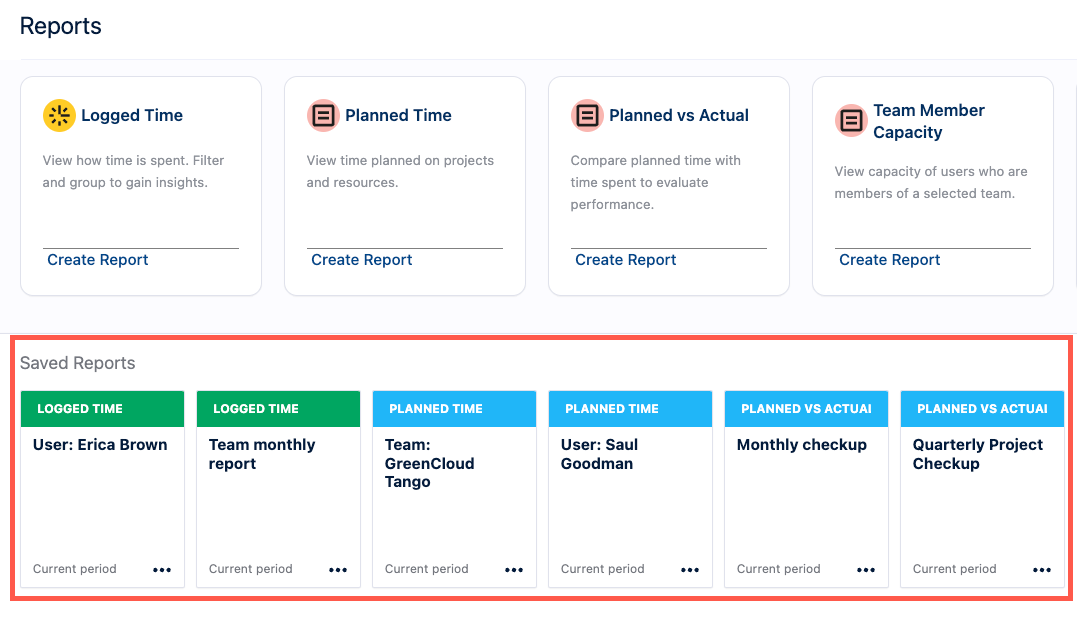Viewport: 1077px width, 617px height.
Task: Open the User: Erica Brown saved report
Action: point(100,445)
